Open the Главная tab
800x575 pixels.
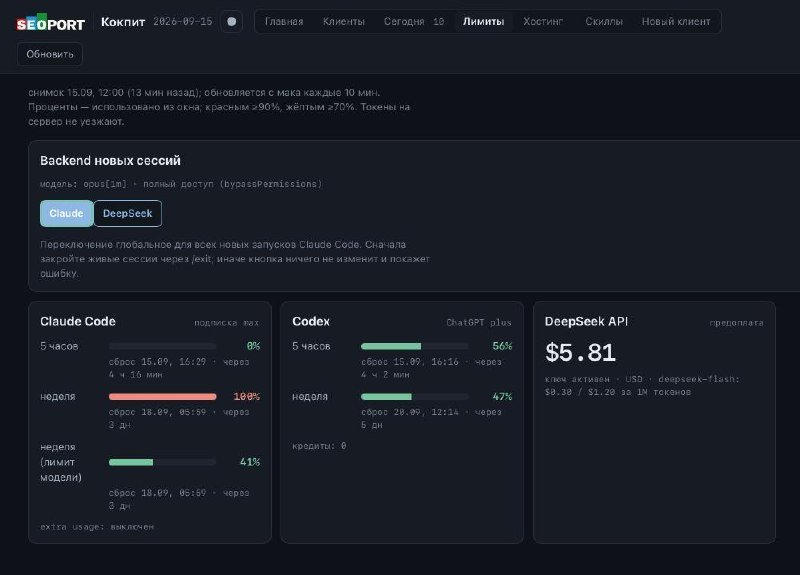[x=284, y=21]
